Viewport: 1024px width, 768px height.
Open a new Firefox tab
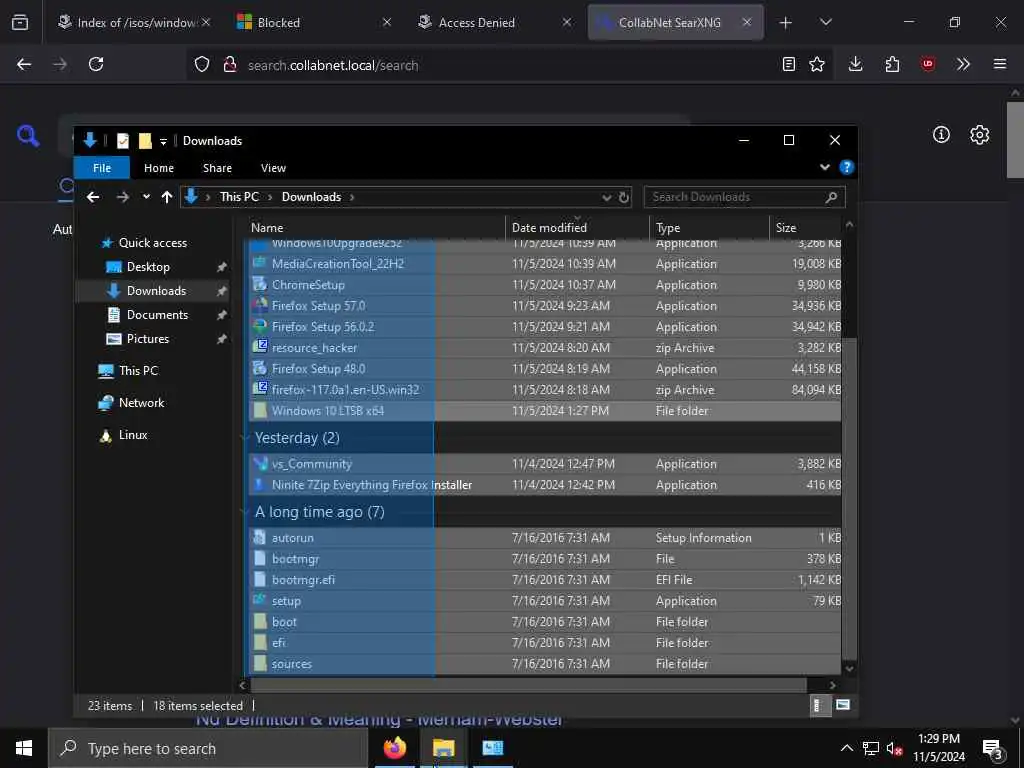coord(786,23)
